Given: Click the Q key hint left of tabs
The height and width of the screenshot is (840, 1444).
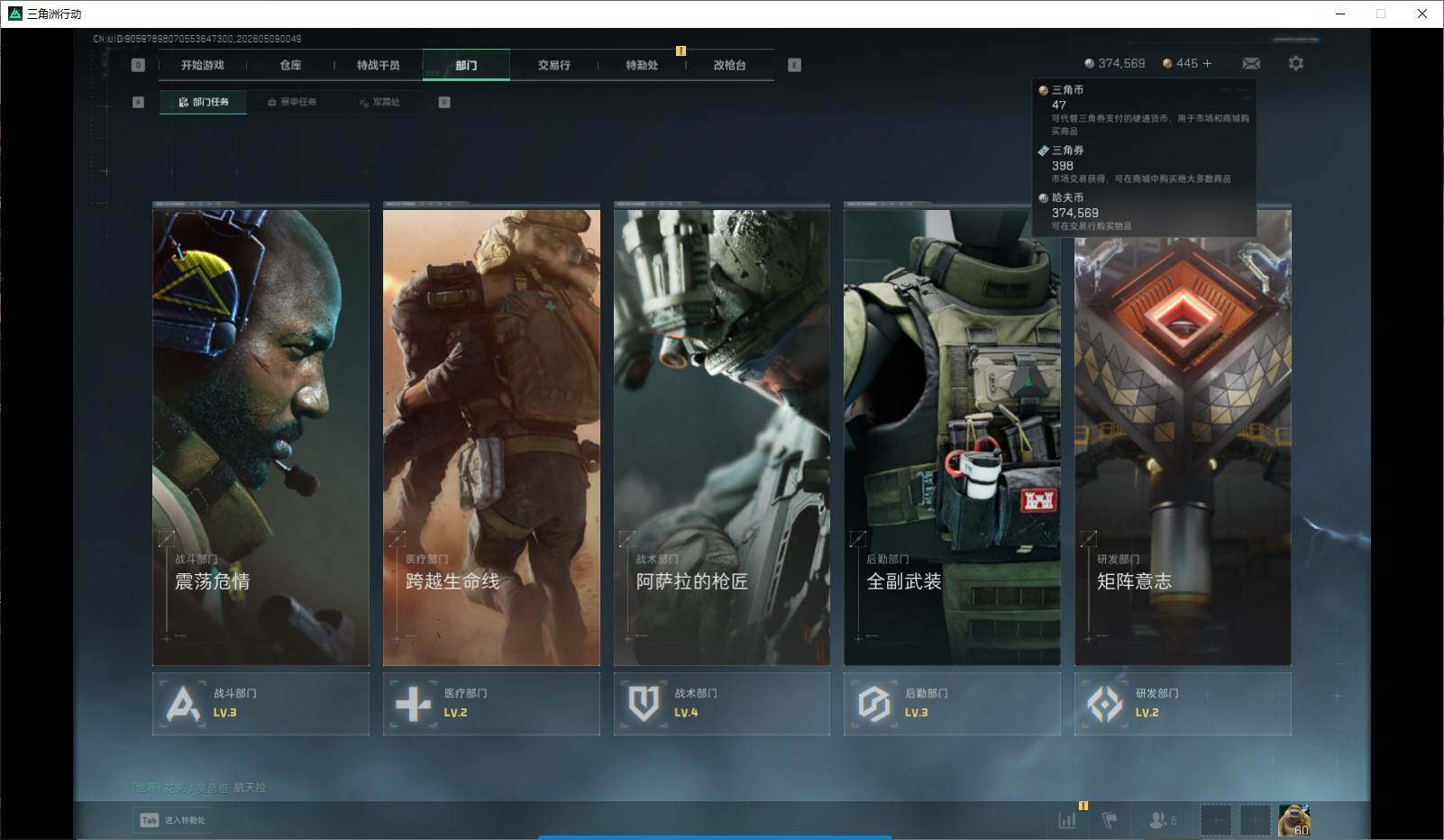Looking at the screenshot, I should pyautogui.click(x=138, y=65).
